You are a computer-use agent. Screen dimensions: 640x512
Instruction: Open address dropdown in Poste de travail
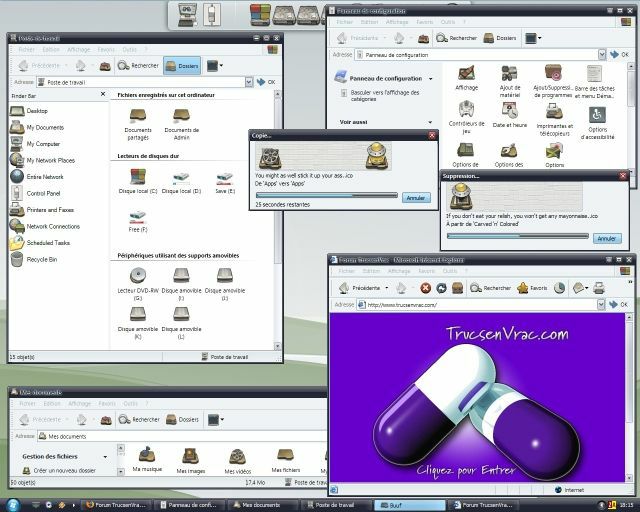tap(249, 82)
